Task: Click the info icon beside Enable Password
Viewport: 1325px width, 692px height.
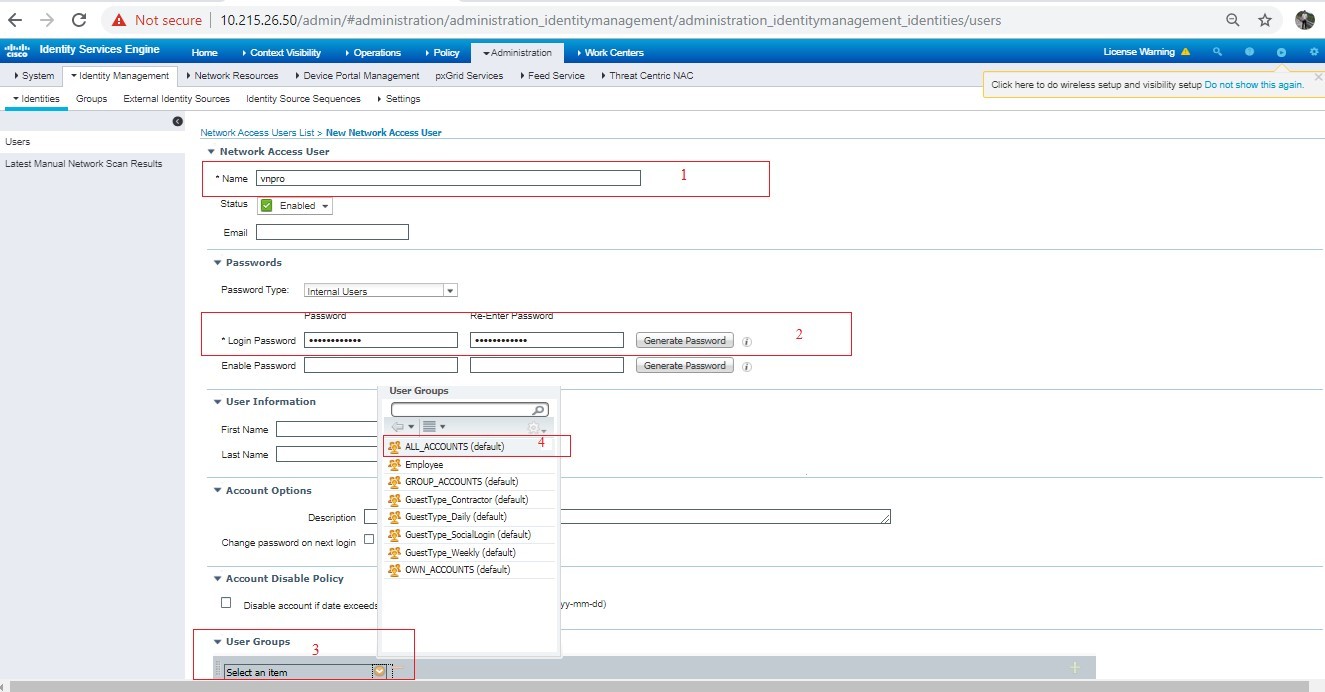Action: click(x=747, y=366)
